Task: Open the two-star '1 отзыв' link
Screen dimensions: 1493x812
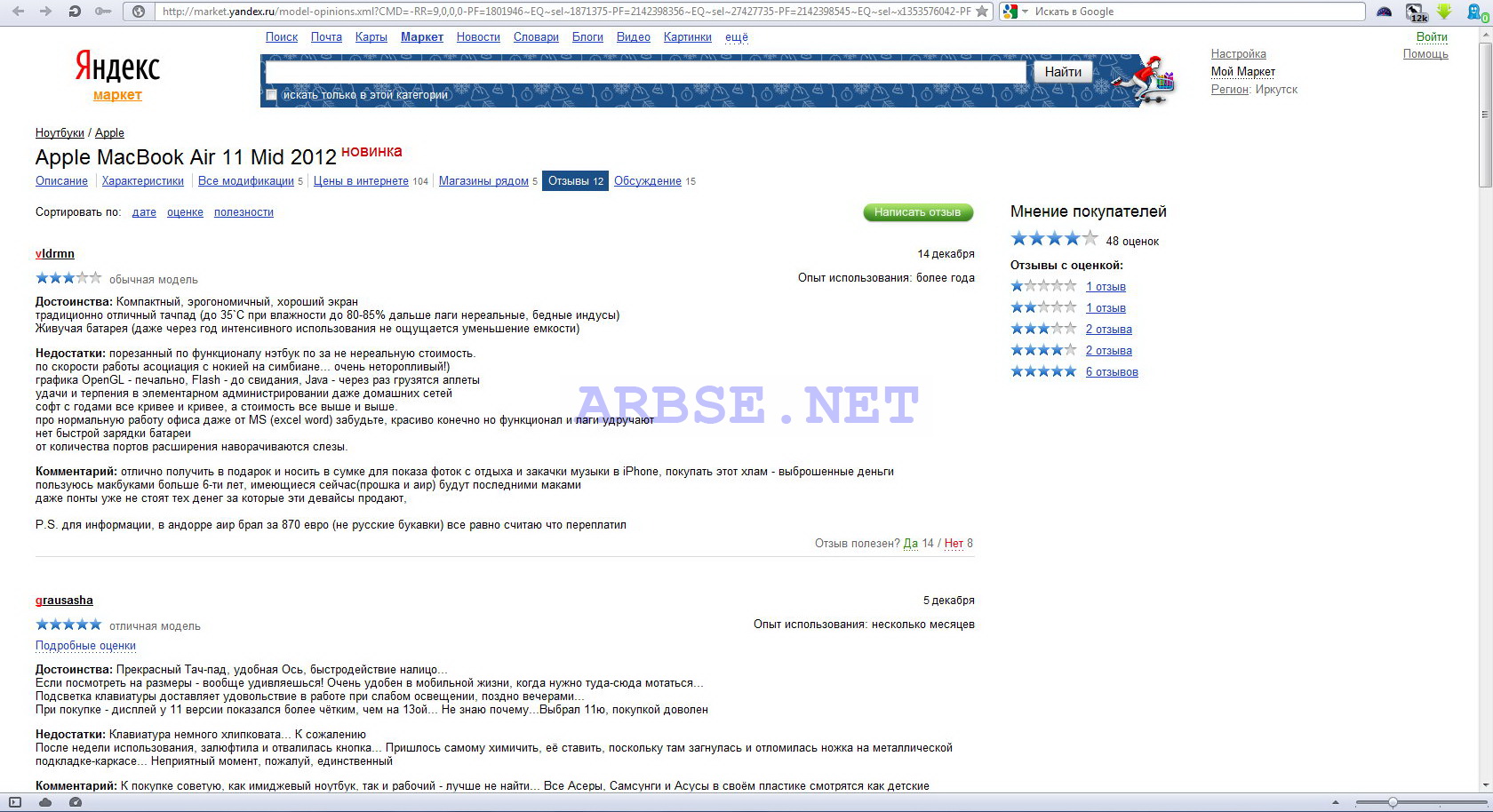Action: [1106, 308]
